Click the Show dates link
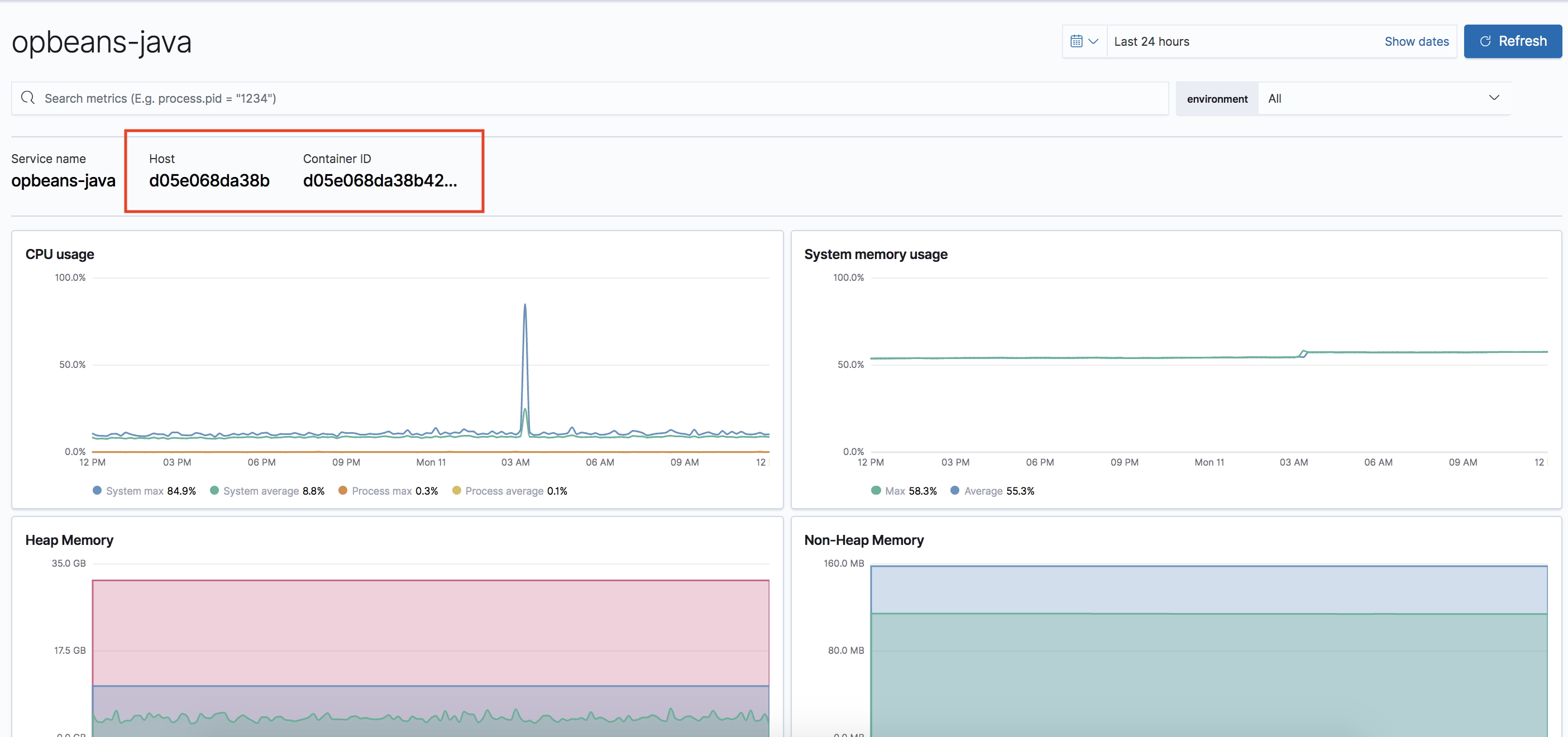The width and height of the screenshot is (1568, 737). 1417,41
